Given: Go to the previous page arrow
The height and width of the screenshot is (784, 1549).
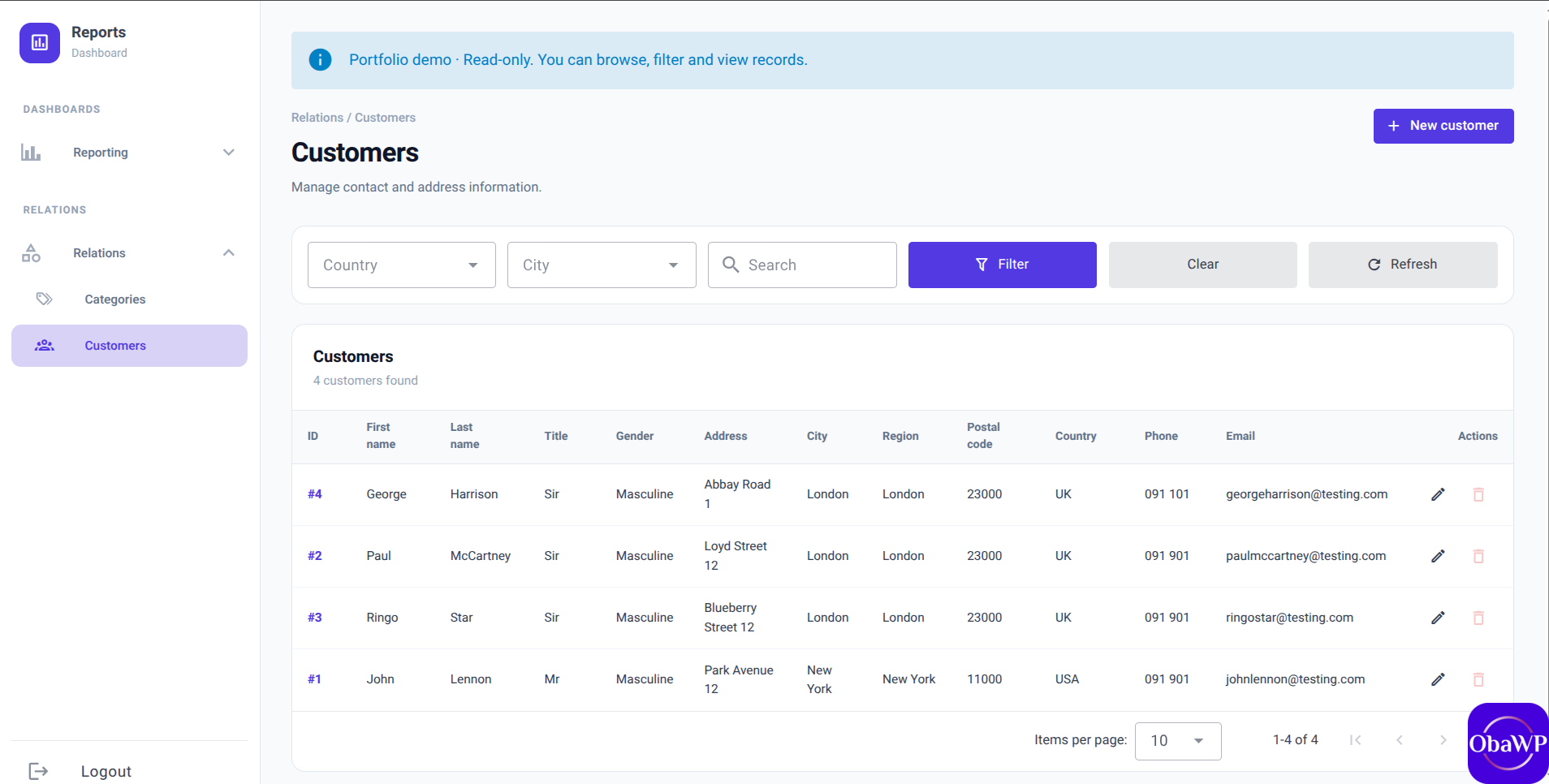Looking at the screenshot, I should [x=1399, y=740].
